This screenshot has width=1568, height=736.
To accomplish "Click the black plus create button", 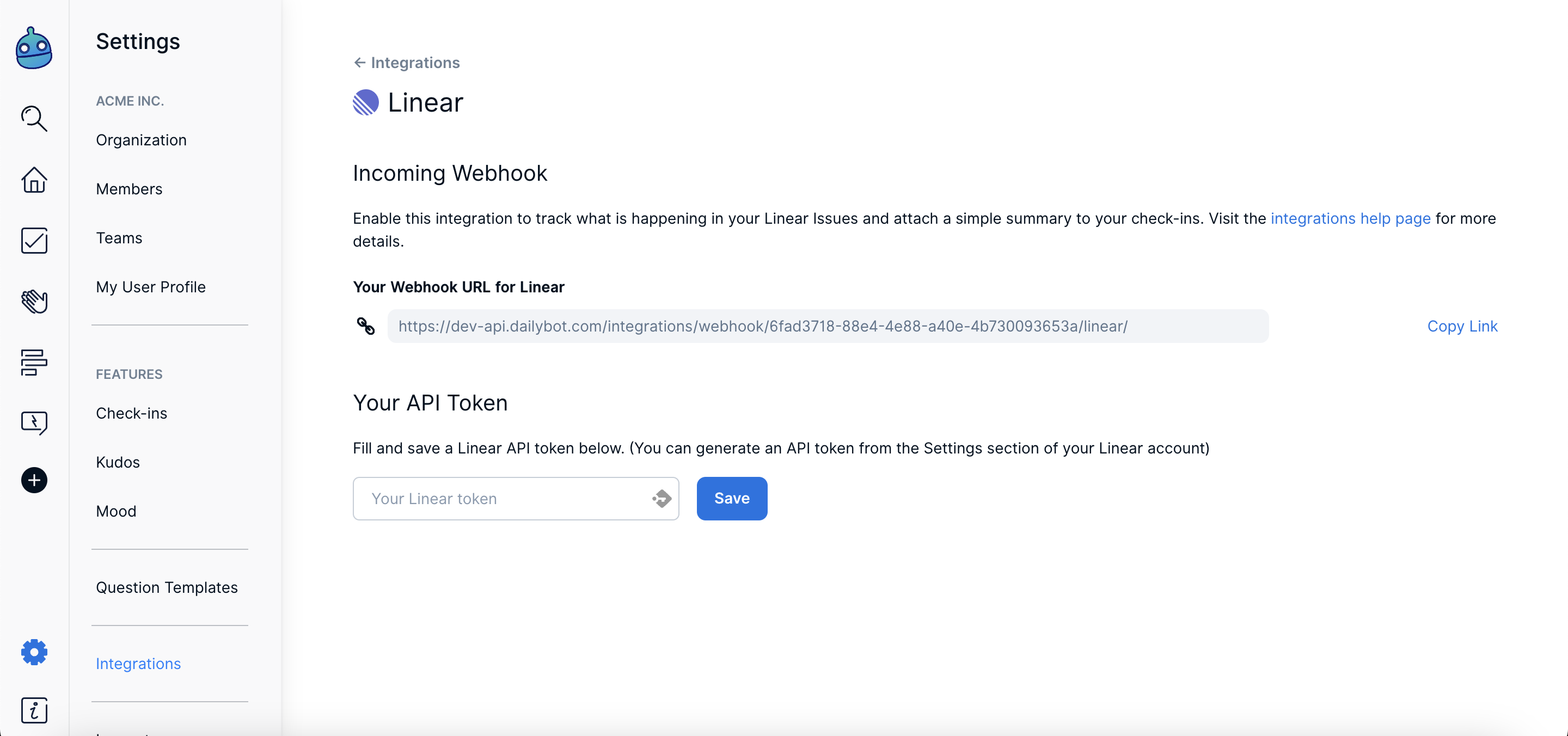I will (x=34, y=480).
